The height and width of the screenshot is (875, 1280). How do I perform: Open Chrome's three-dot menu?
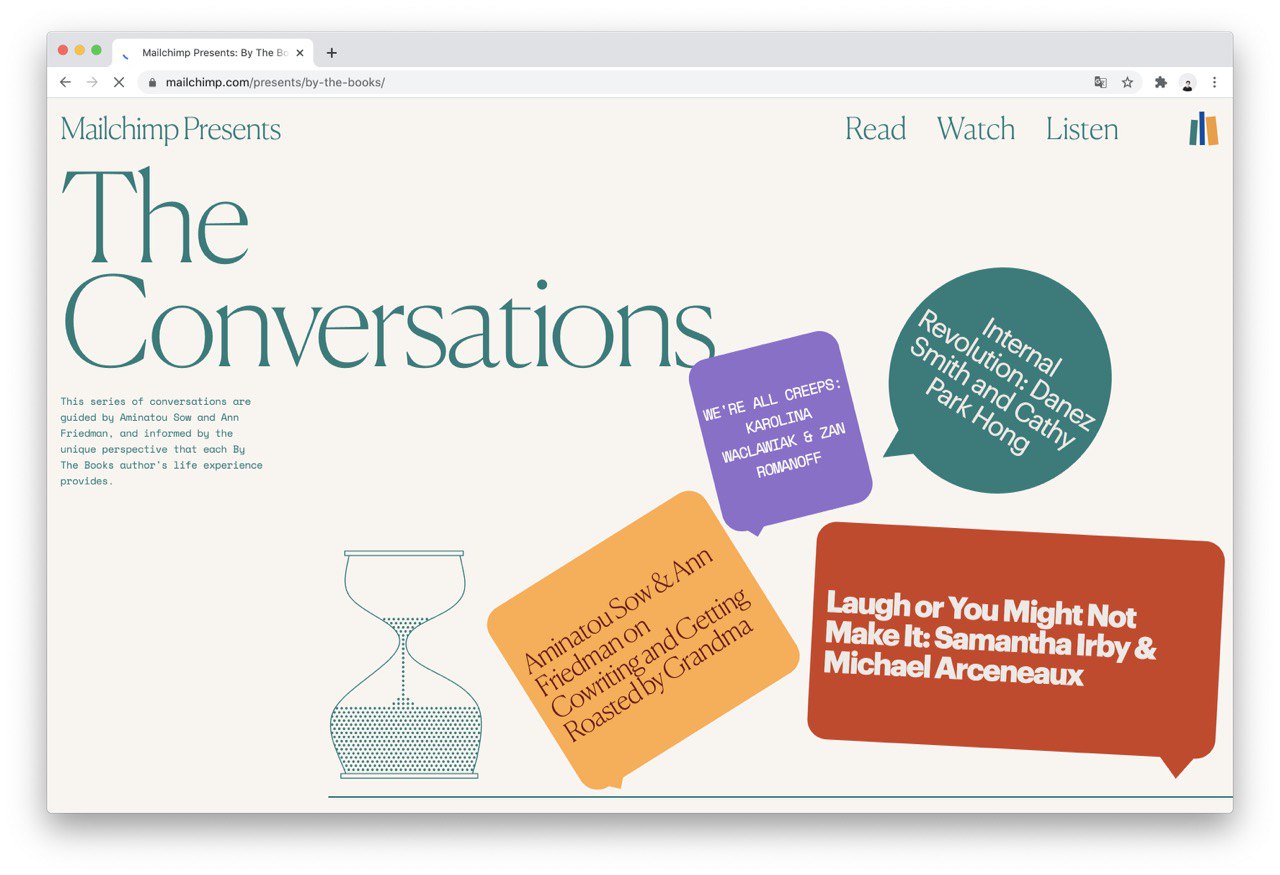[1214, 82]
